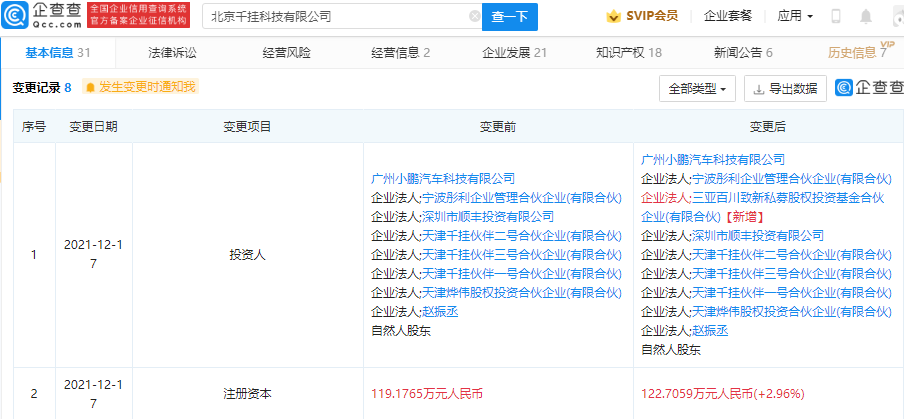This screenshot has width=904, height=419.
Task: Select the 知识产权 tab
Action: point(628,53)
